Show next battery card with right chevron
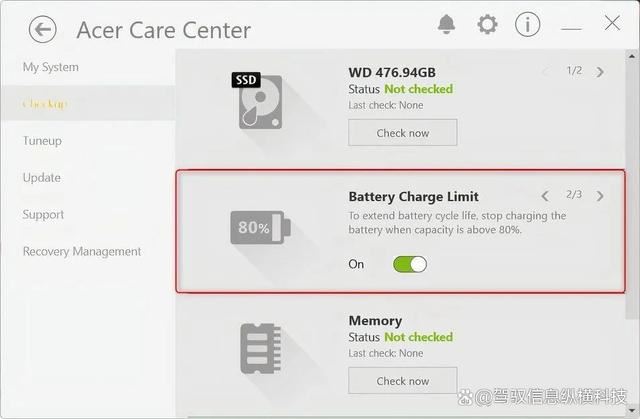The image size is (640, 419). click(x=600, y=196)
